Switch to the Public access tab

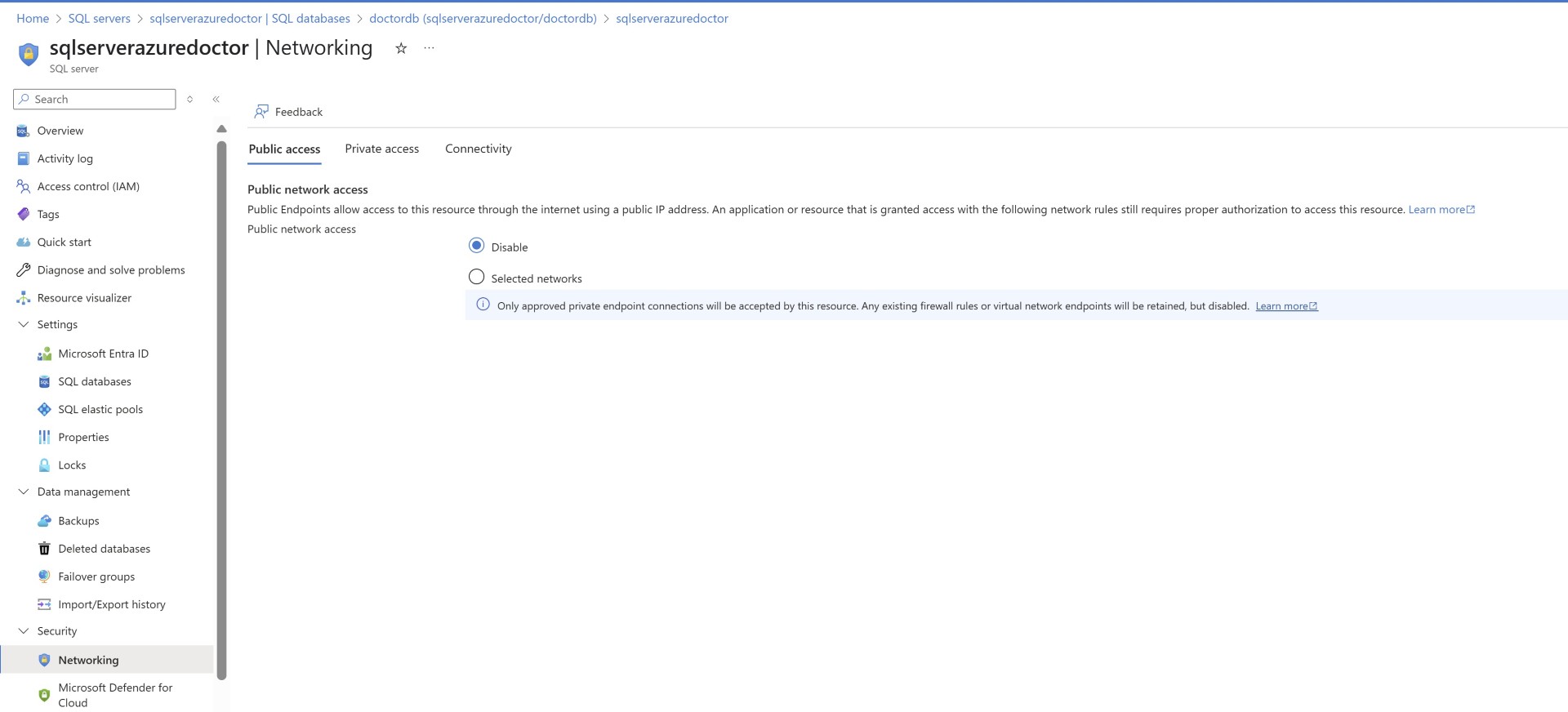click(x=284, y=149)
